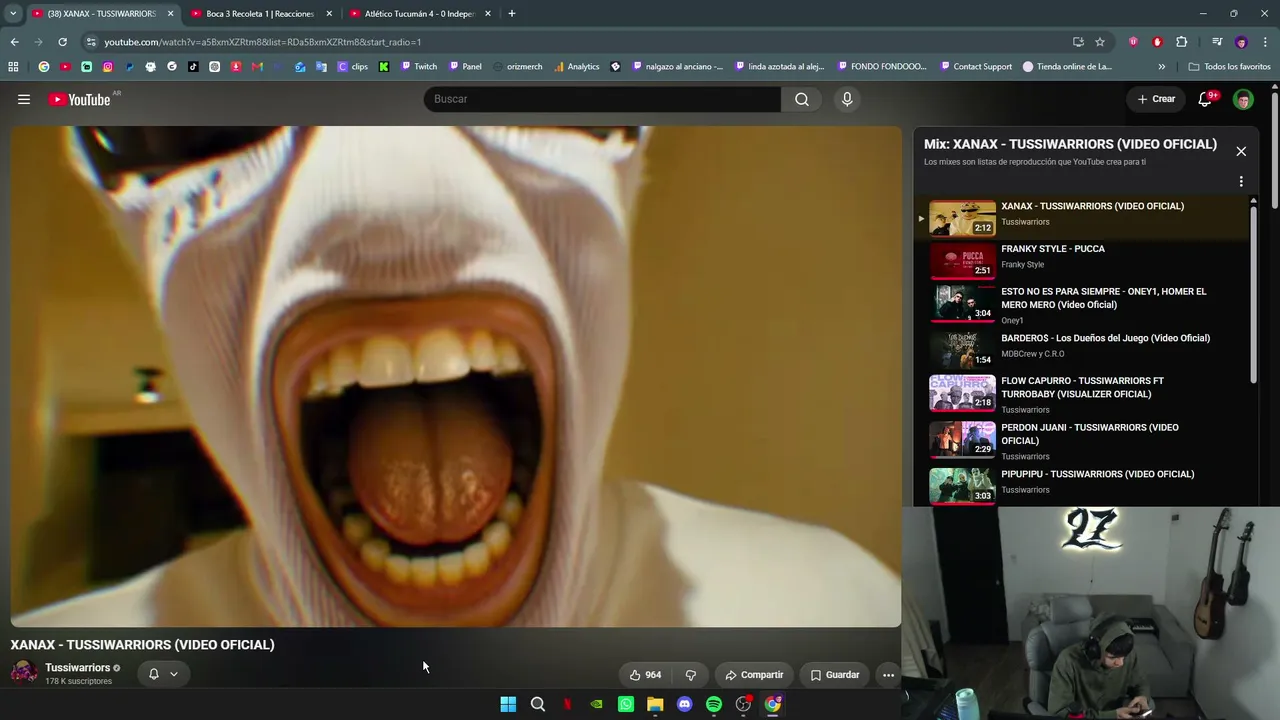Play PIPUPIPU from the mix list
The image size is (1280, 720).
click(1083, 484)
